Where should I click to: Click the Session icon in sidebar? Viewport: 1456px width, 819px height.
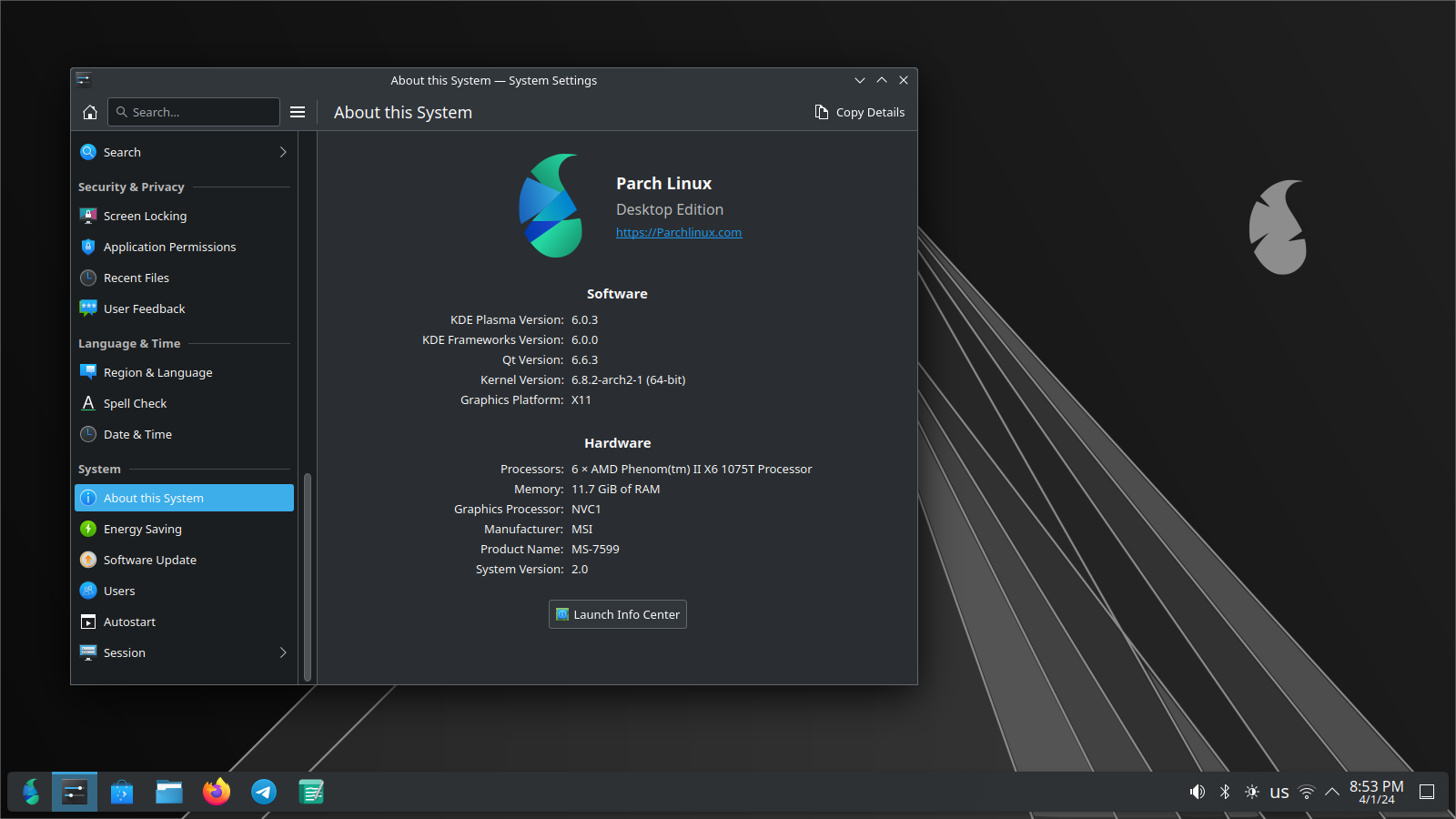click(x=88, y=652)
